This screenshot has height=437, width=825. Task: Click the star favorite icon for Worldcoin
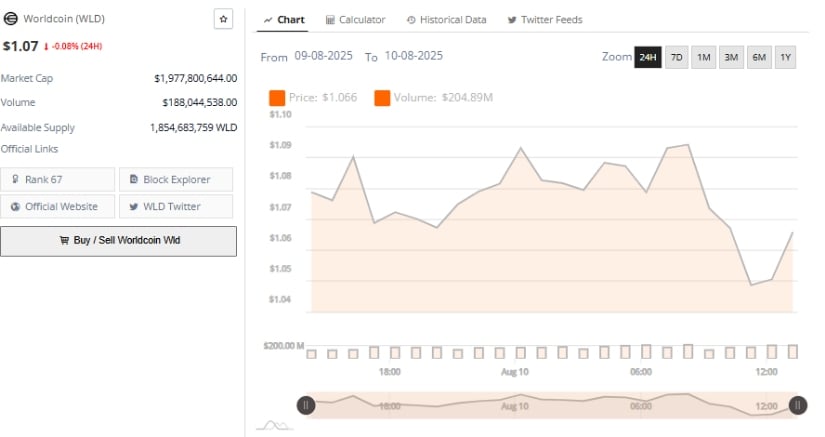click(223, 19)
